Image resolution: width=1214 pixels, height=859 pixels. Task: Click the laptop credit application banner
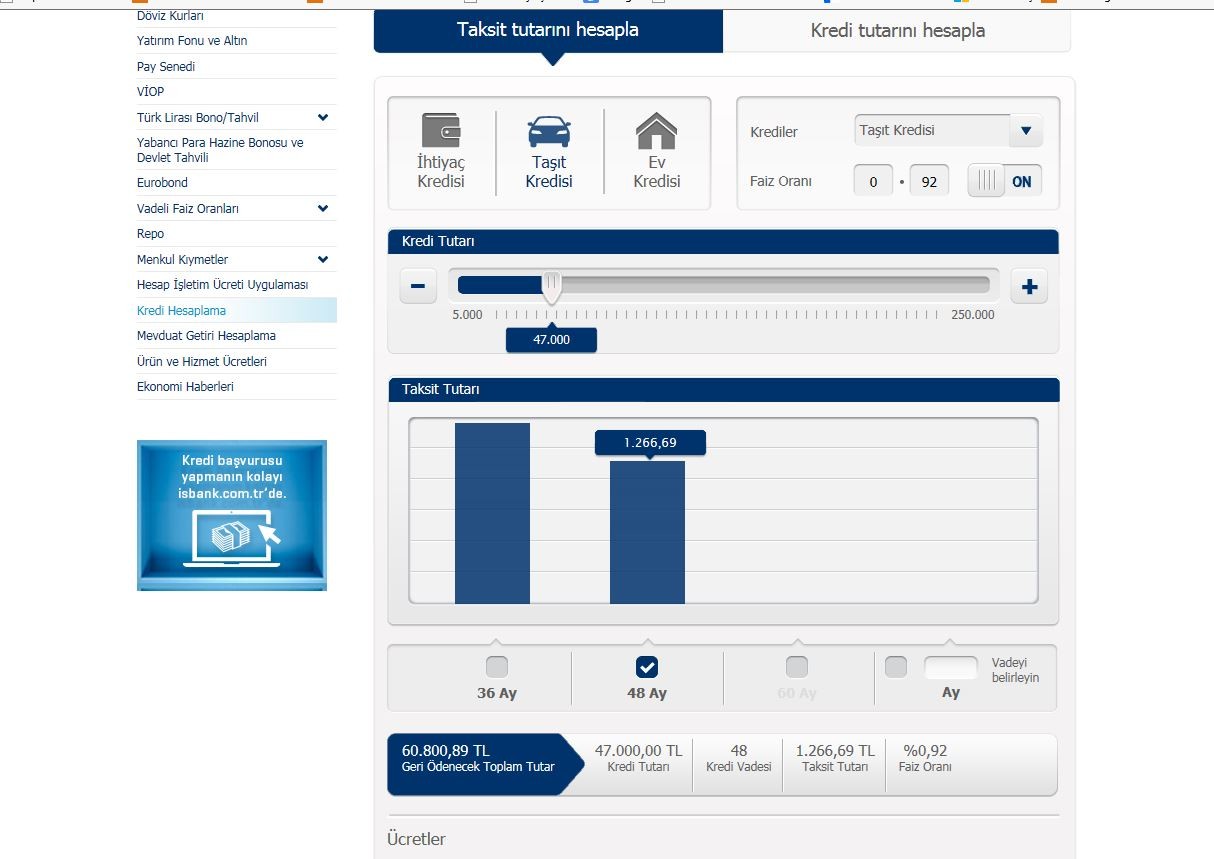232,515
